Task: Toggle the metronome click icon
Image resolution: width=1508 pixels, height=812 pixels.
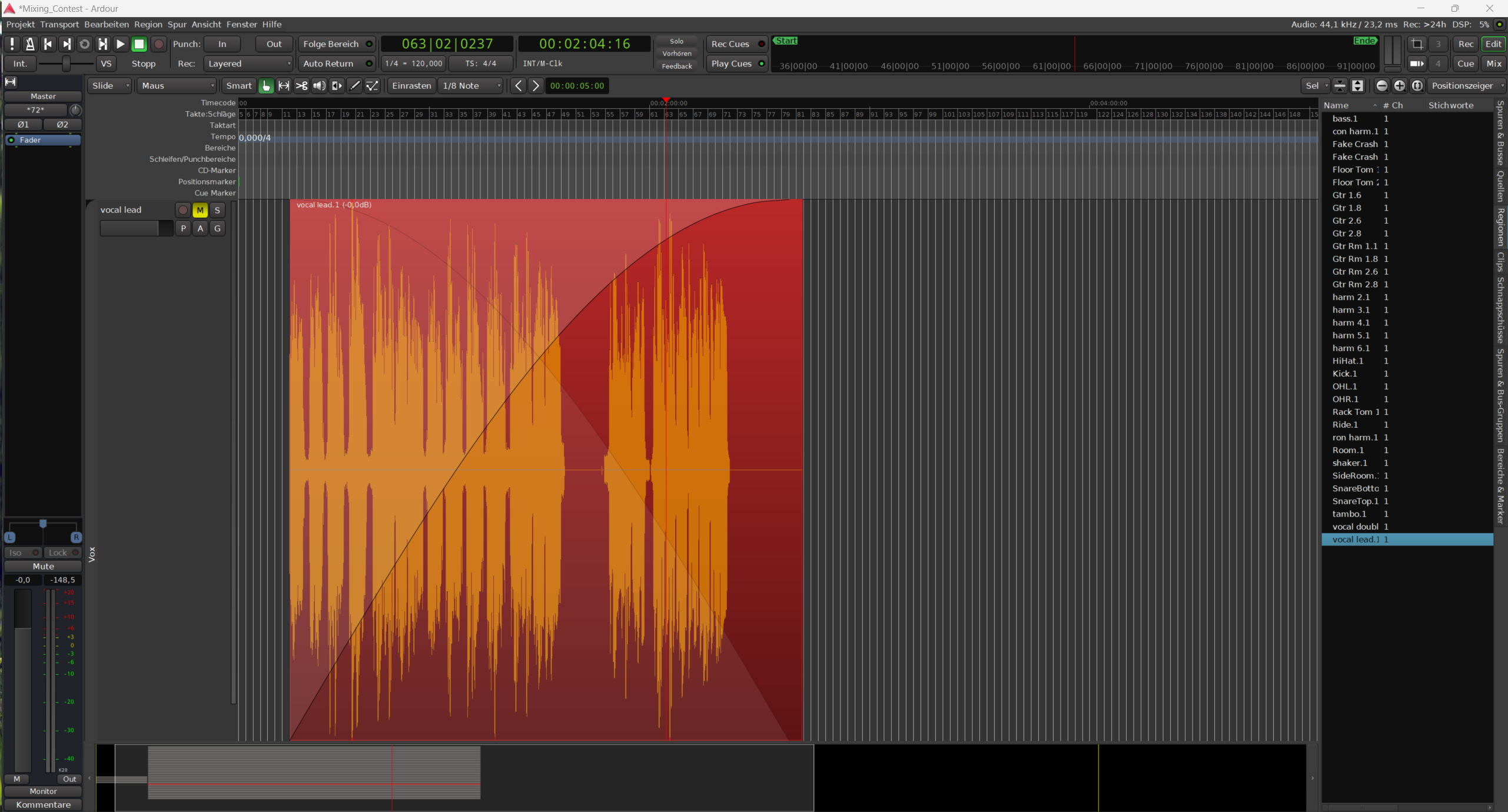Action: (30, 44)
